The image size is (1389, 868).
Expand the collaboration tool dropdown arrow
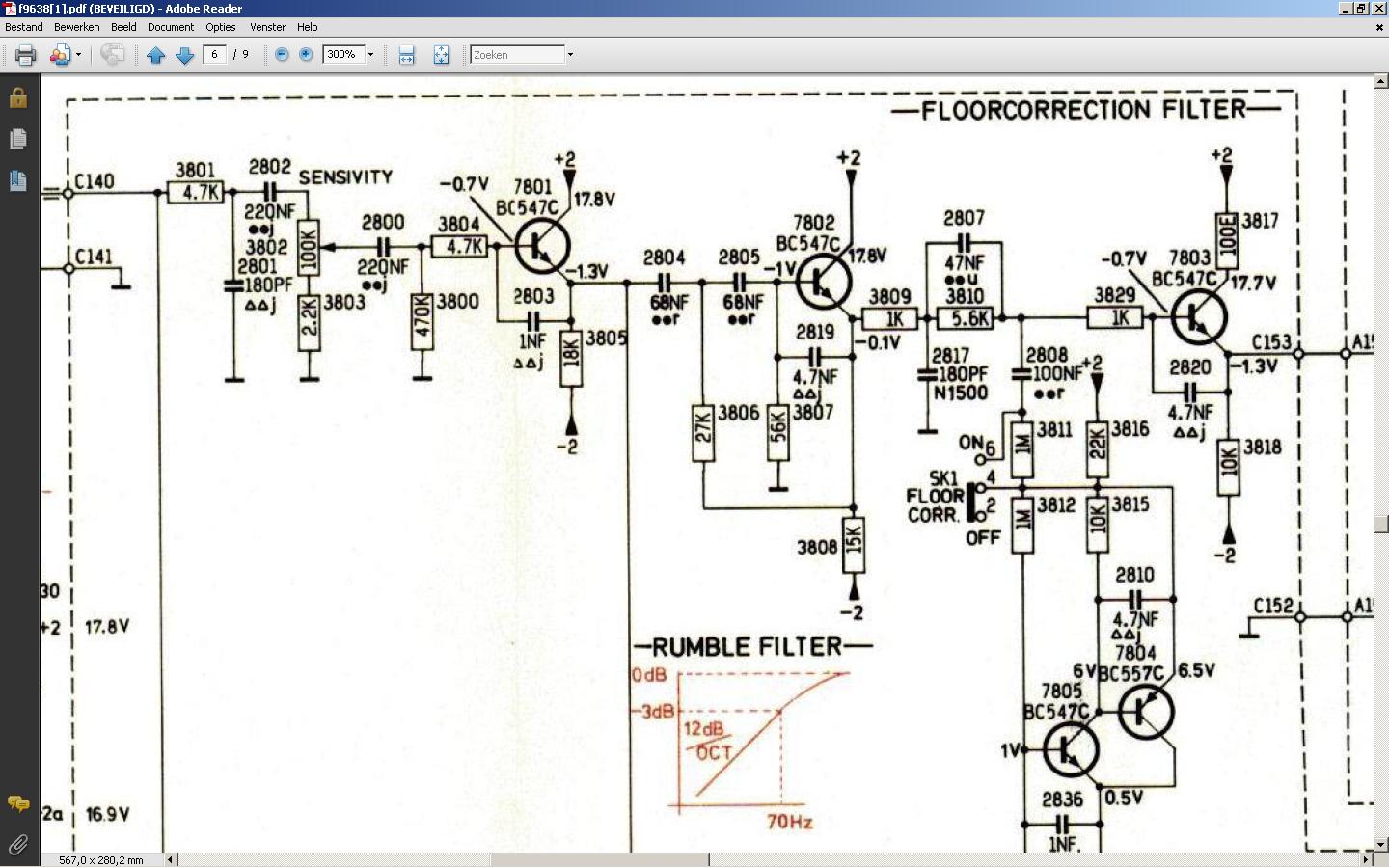pos(78,55)
